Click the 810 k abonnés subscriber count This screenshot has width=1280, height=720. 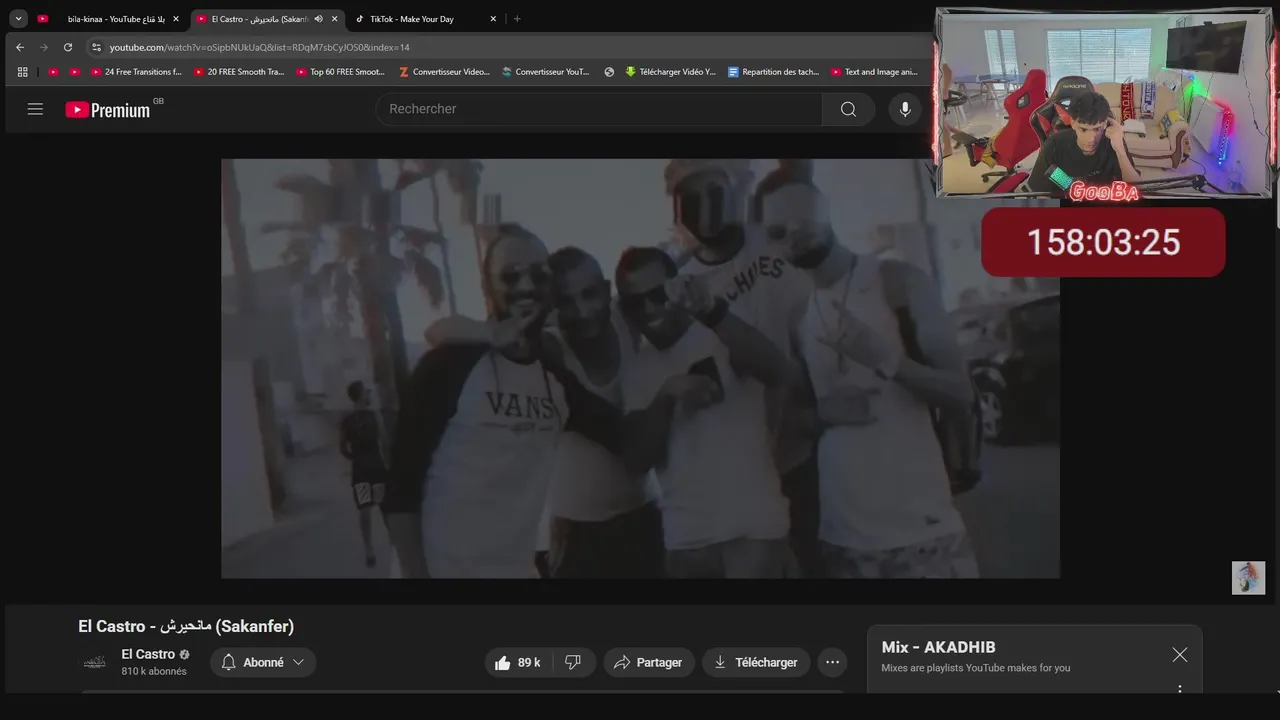tap(154, 671)
